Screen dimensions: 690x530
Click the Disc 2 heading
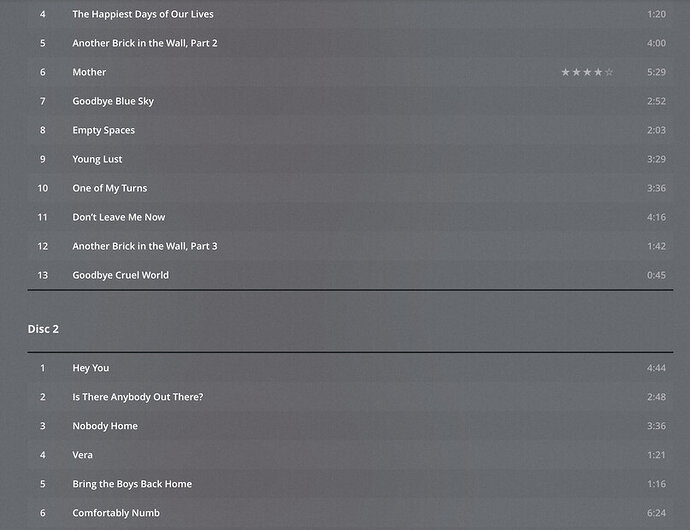coord(43,329)
